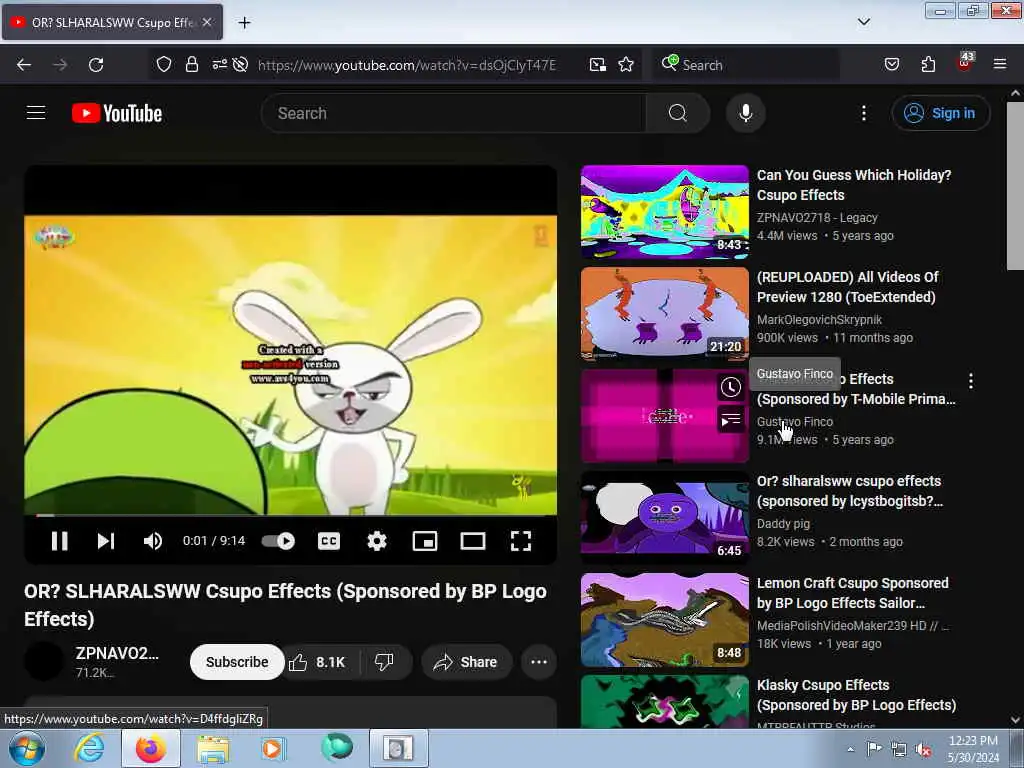
Task: Skip to the next video
Action: tap(106, 541)
